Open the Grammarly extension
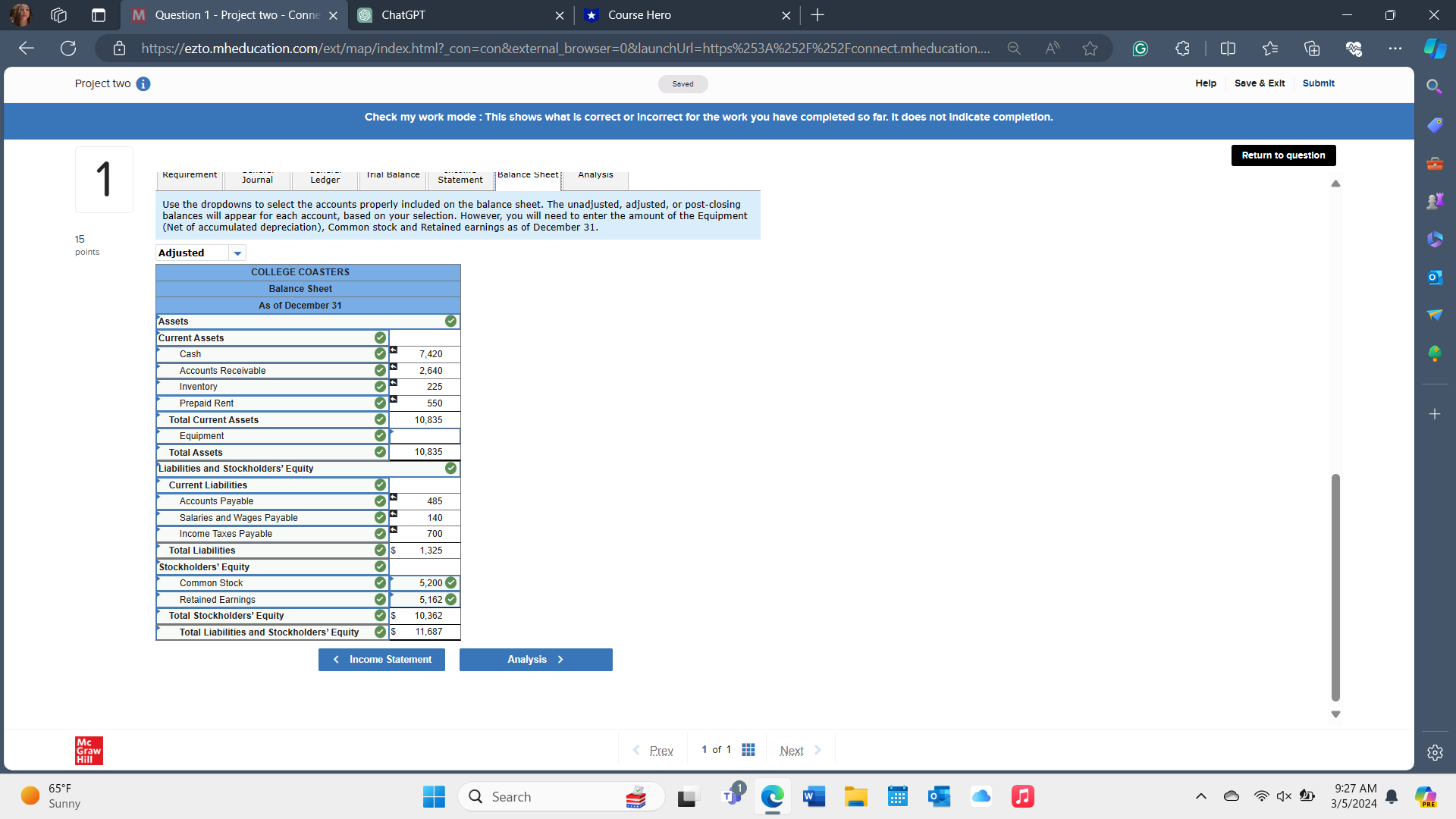Screen dimensions: 1456x819 [x=1141, y=48]
